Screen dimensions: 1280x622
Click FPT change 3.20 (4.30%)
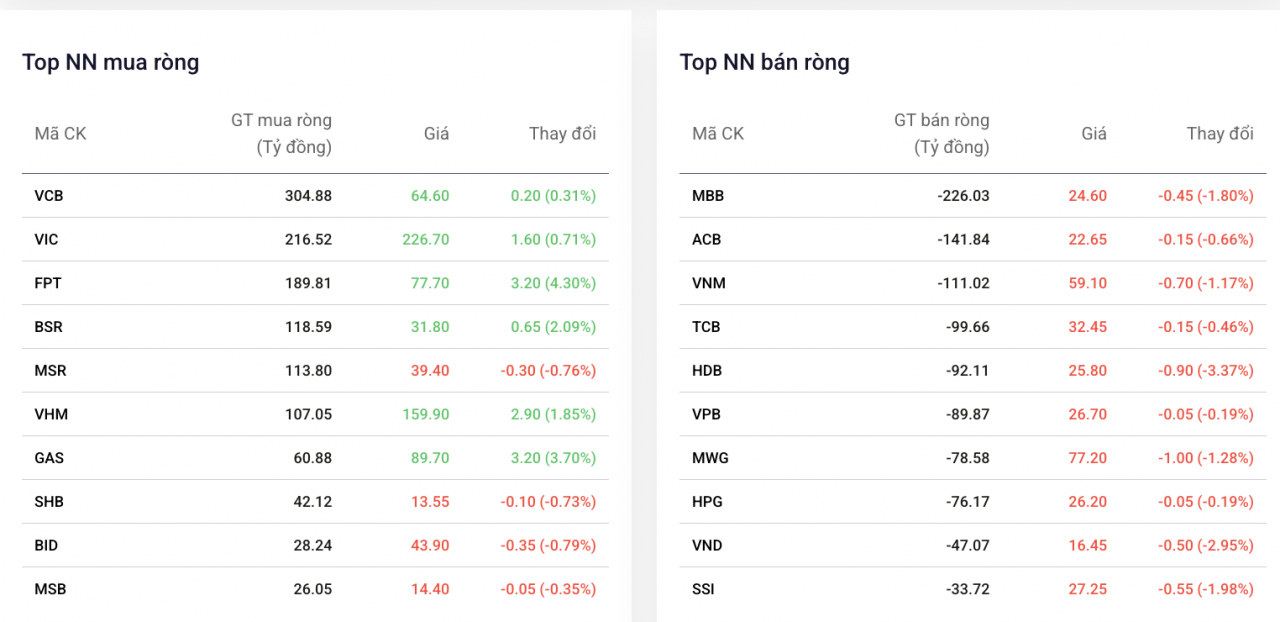click(553, 283)
